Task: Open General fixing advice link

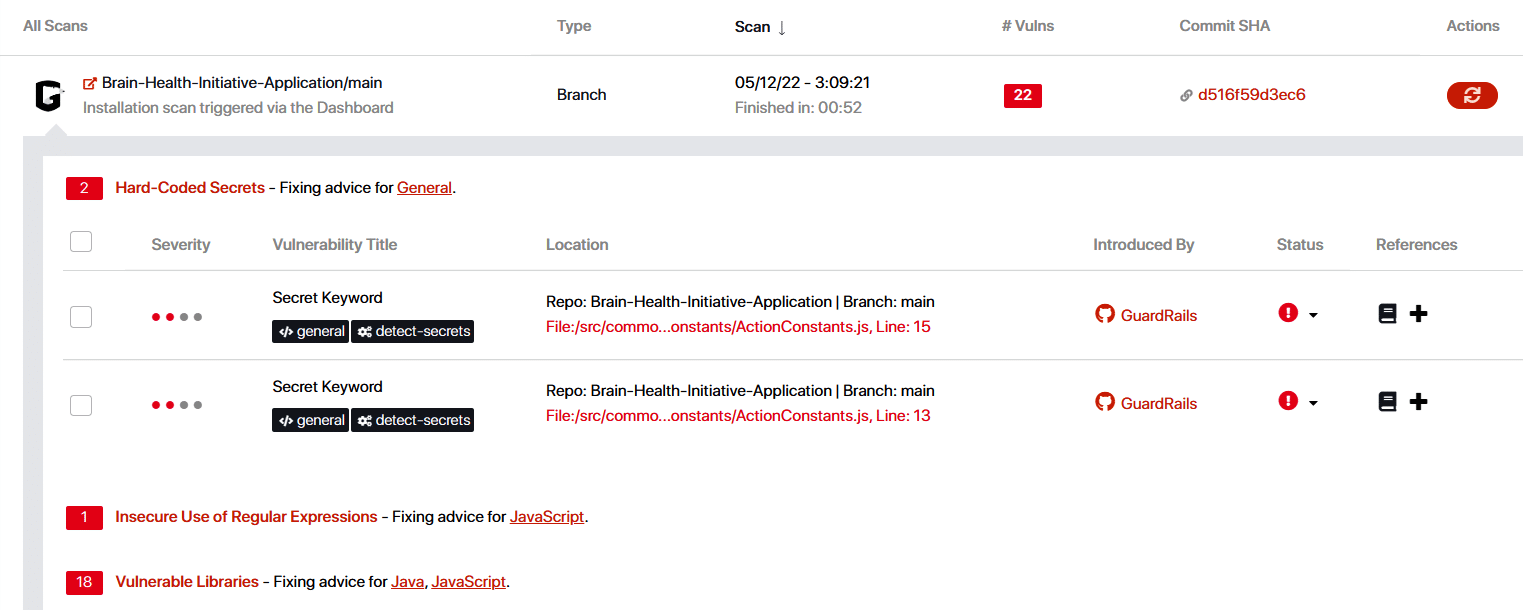Action: [x=424, y=187]
